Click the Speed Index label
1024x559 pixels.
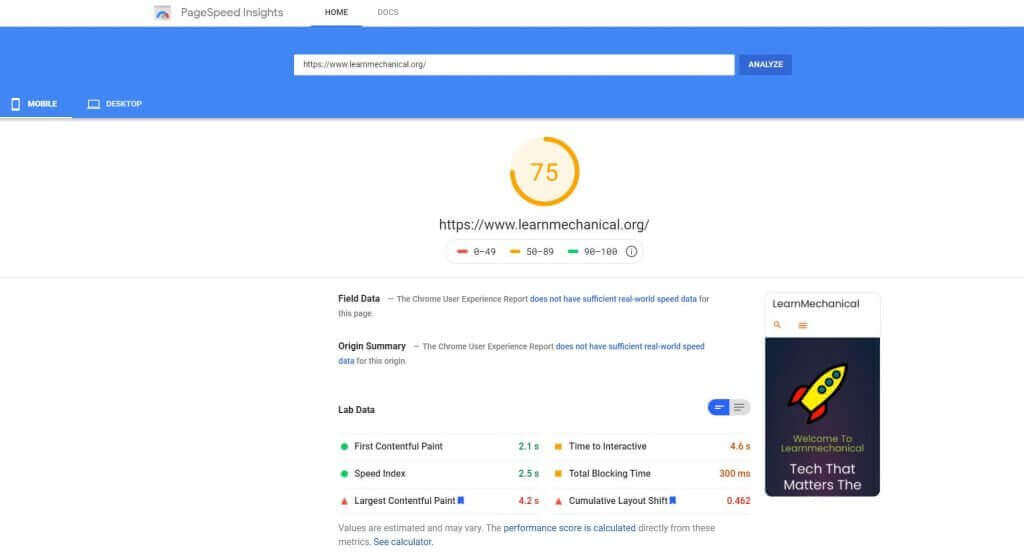click(379, 474)
